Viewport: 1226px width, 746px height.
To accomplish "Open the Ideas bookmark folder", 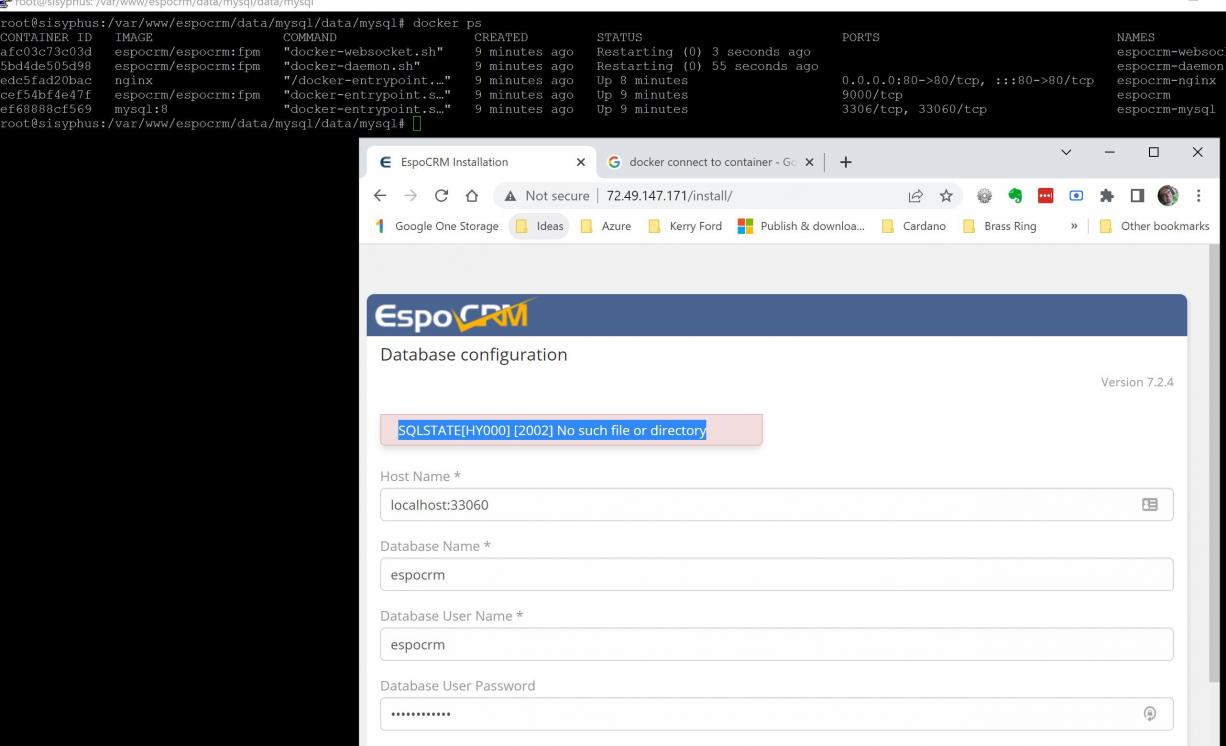I will click(x=539, y=226).
